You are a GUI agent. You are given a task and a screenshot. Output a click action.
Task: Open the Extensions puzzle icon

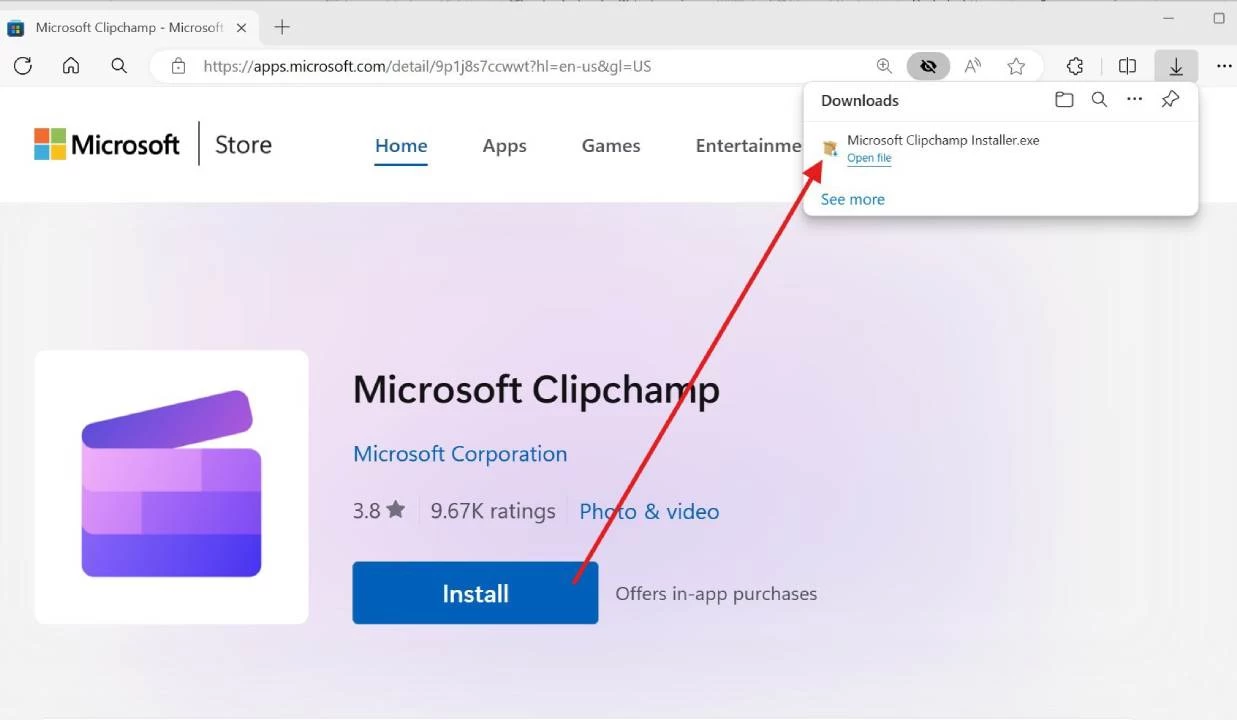1075,66
